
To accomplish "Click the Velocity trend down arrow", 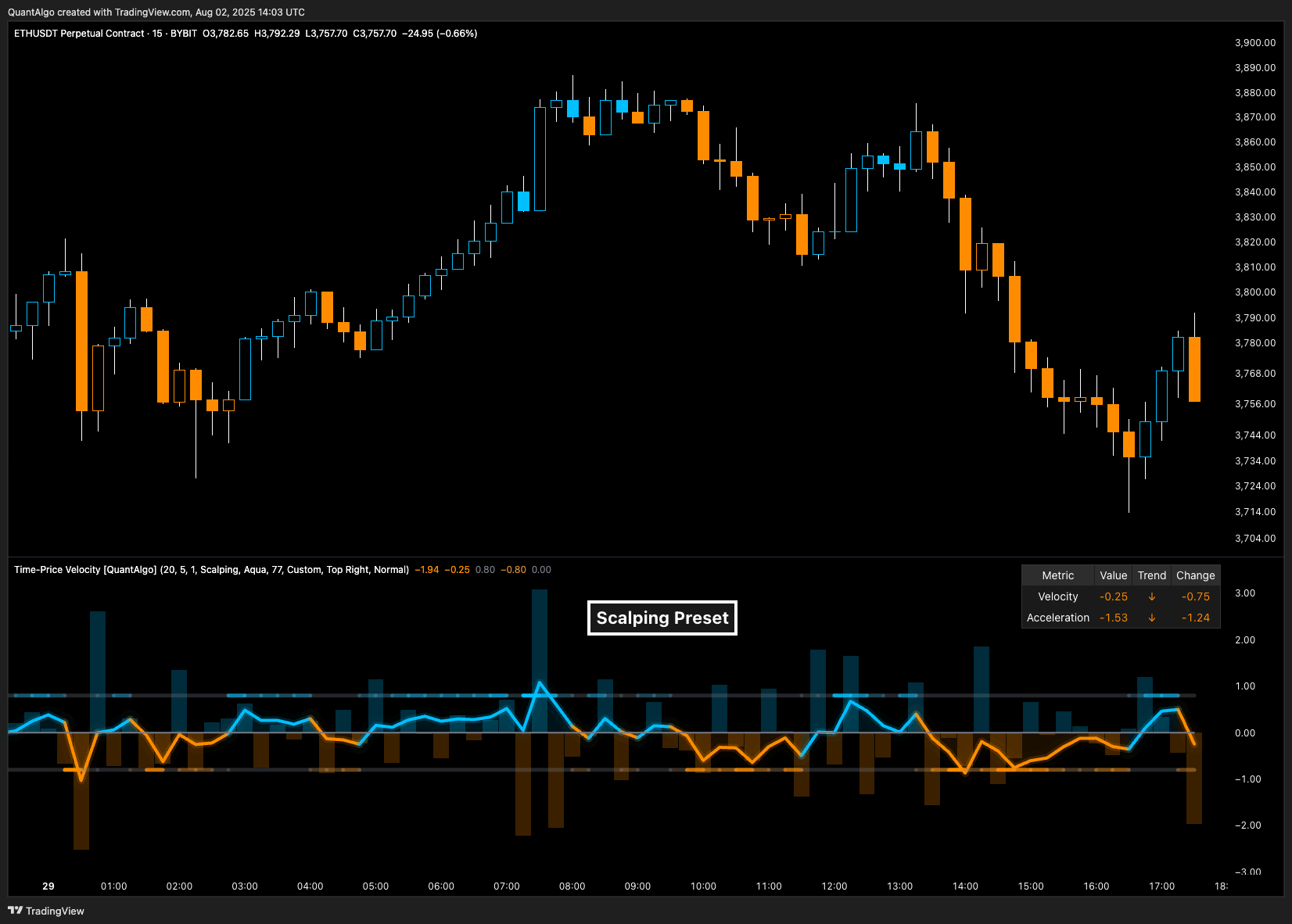I will coord(1152,596).
